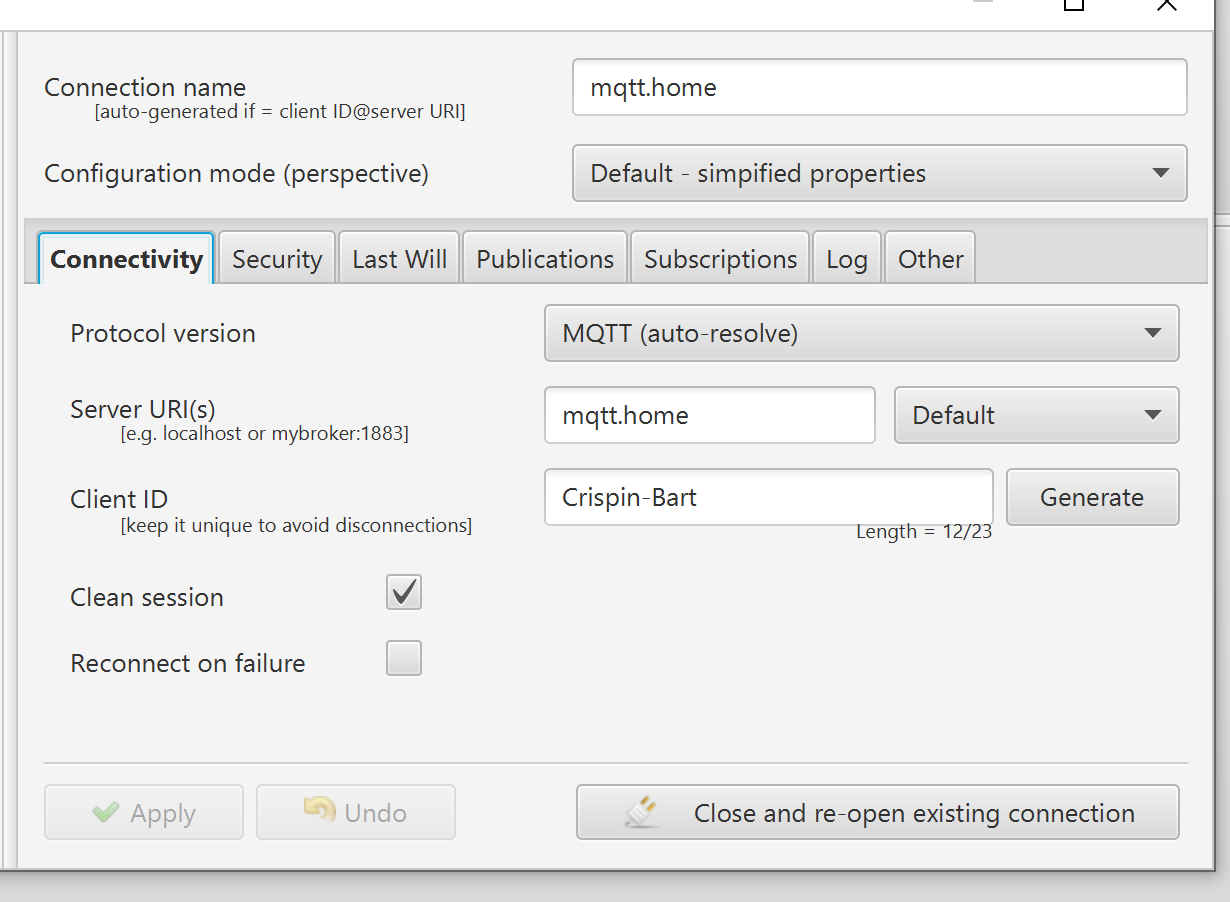Switch to the Security tab
This screenshot has width=1230, height=902.
pos(277,259)
